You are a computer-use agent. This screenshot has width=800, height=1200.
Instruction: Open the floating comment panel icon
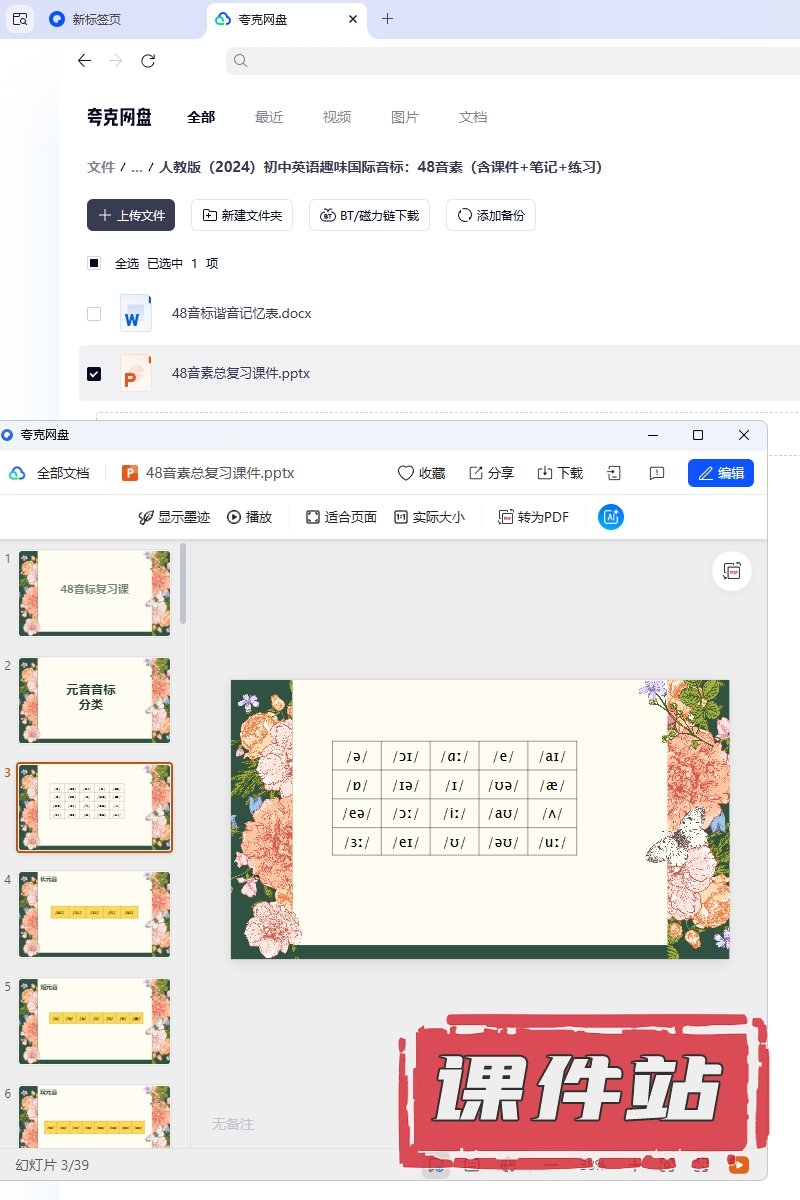732,571
